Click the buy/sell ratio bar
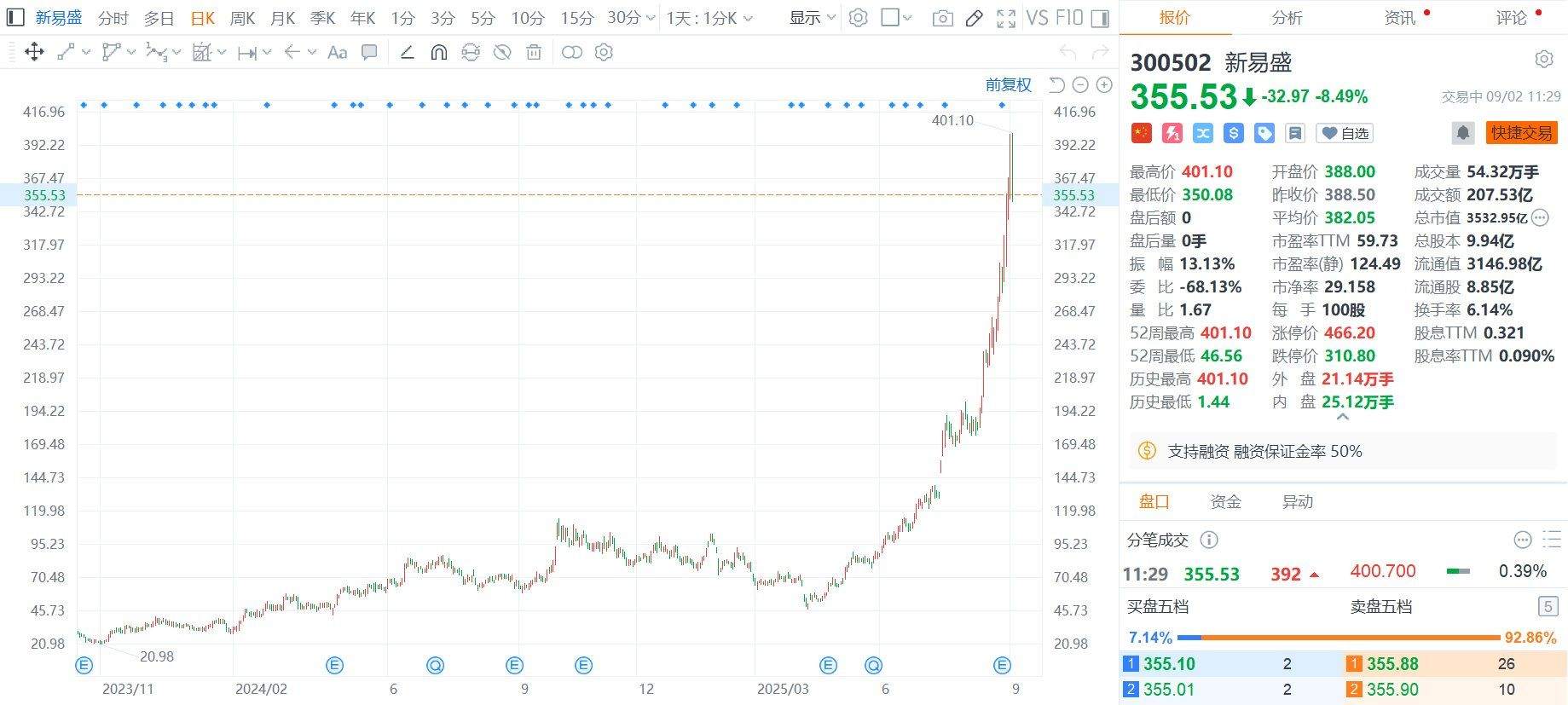Viewport: 1568px width, 705px height. pos(1338,638)
